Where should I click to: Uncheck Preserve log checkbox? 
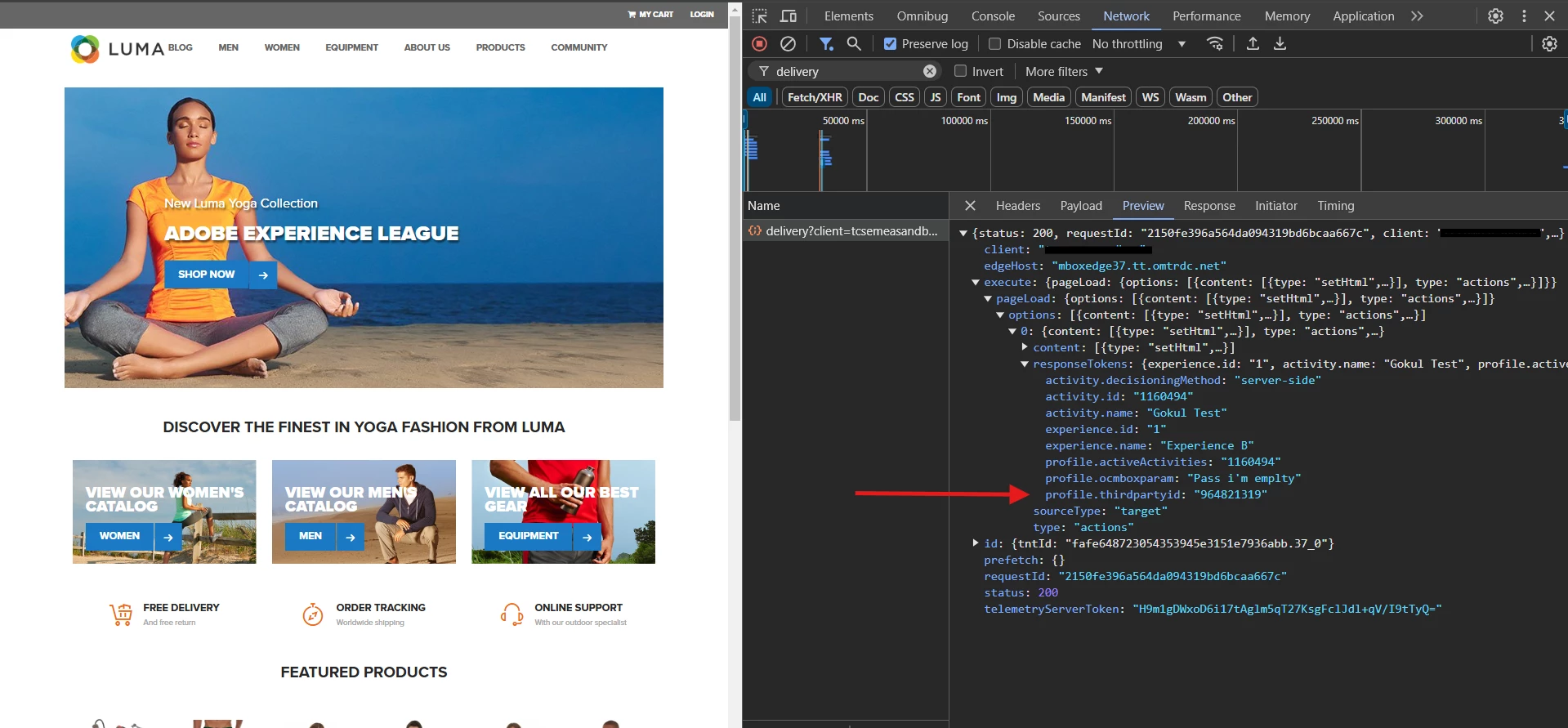click(890, 44)
